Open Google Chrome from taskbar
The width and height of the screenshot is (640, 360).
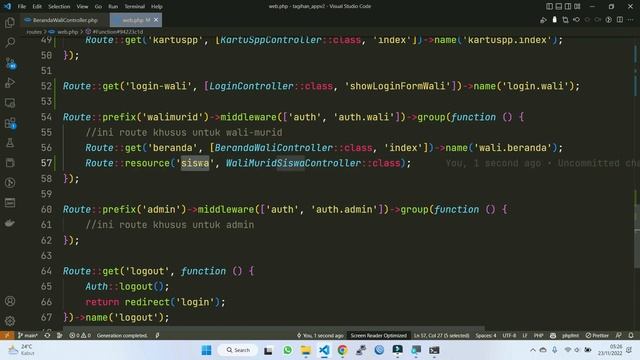click(x=342, y=350)
